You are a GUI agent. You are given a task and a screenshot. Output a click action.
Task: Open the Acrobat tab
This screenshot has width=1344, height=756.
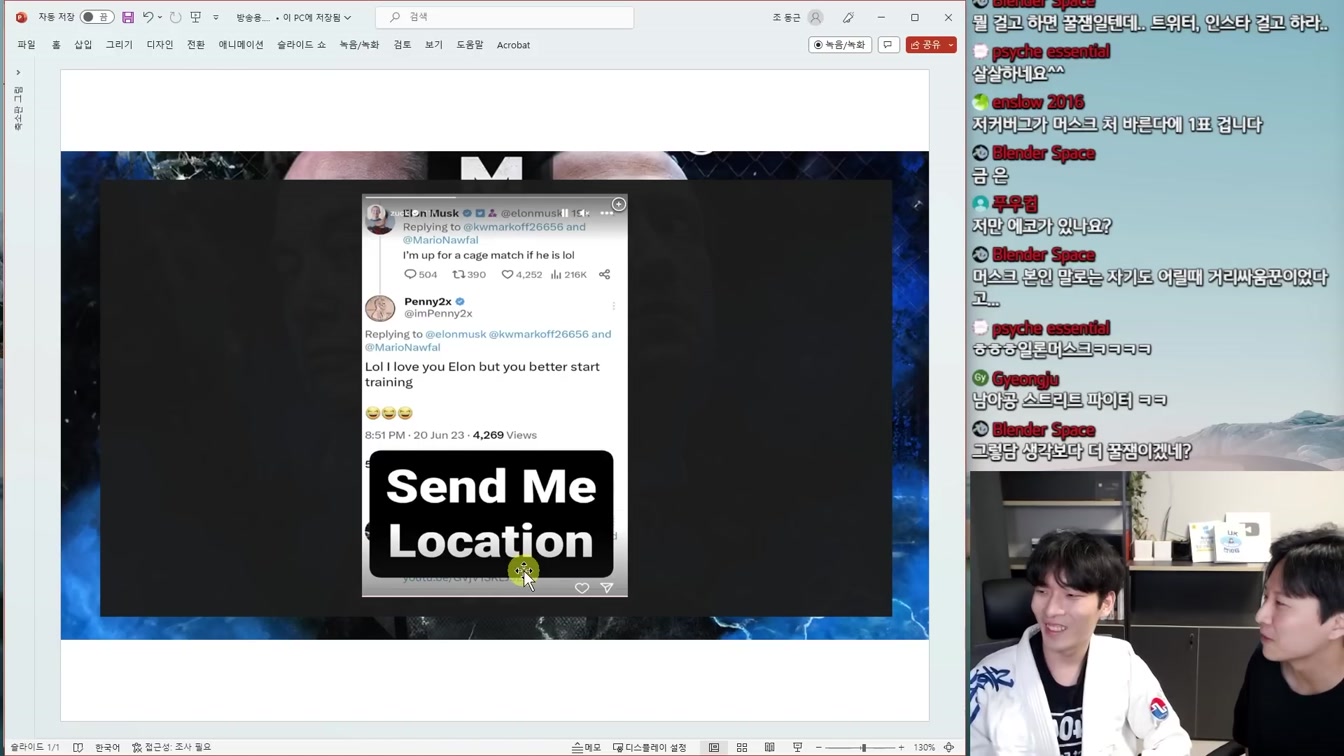pos(513,45)
